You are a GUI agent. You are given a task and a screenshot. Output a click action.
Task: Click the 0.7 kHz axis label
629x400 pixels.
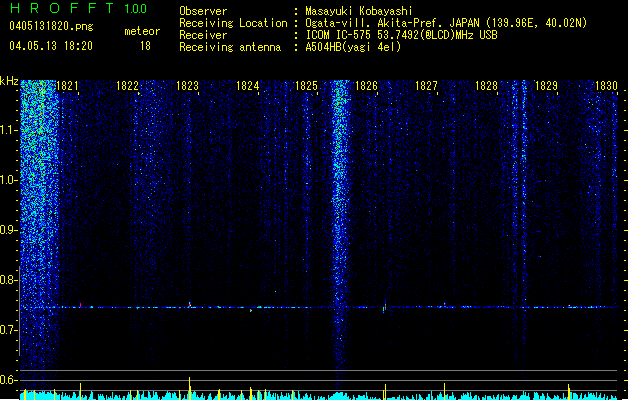click(9, 330)
